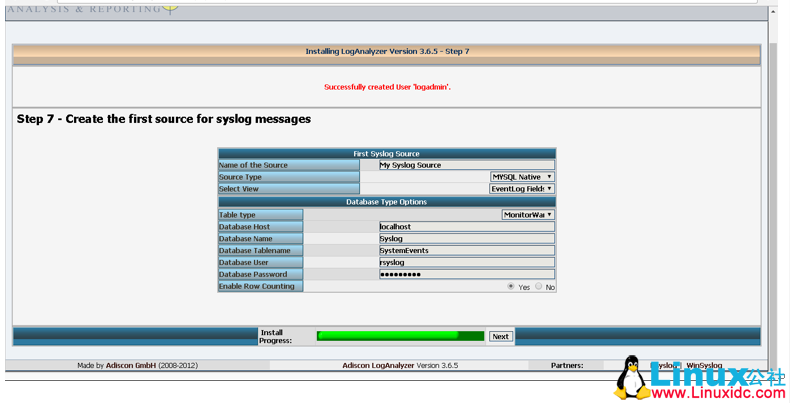The width and height of the screenshot is (790, 403).
Task: Open the Adiscon LogAnalyzer footer link
Action: pos(378,365)
